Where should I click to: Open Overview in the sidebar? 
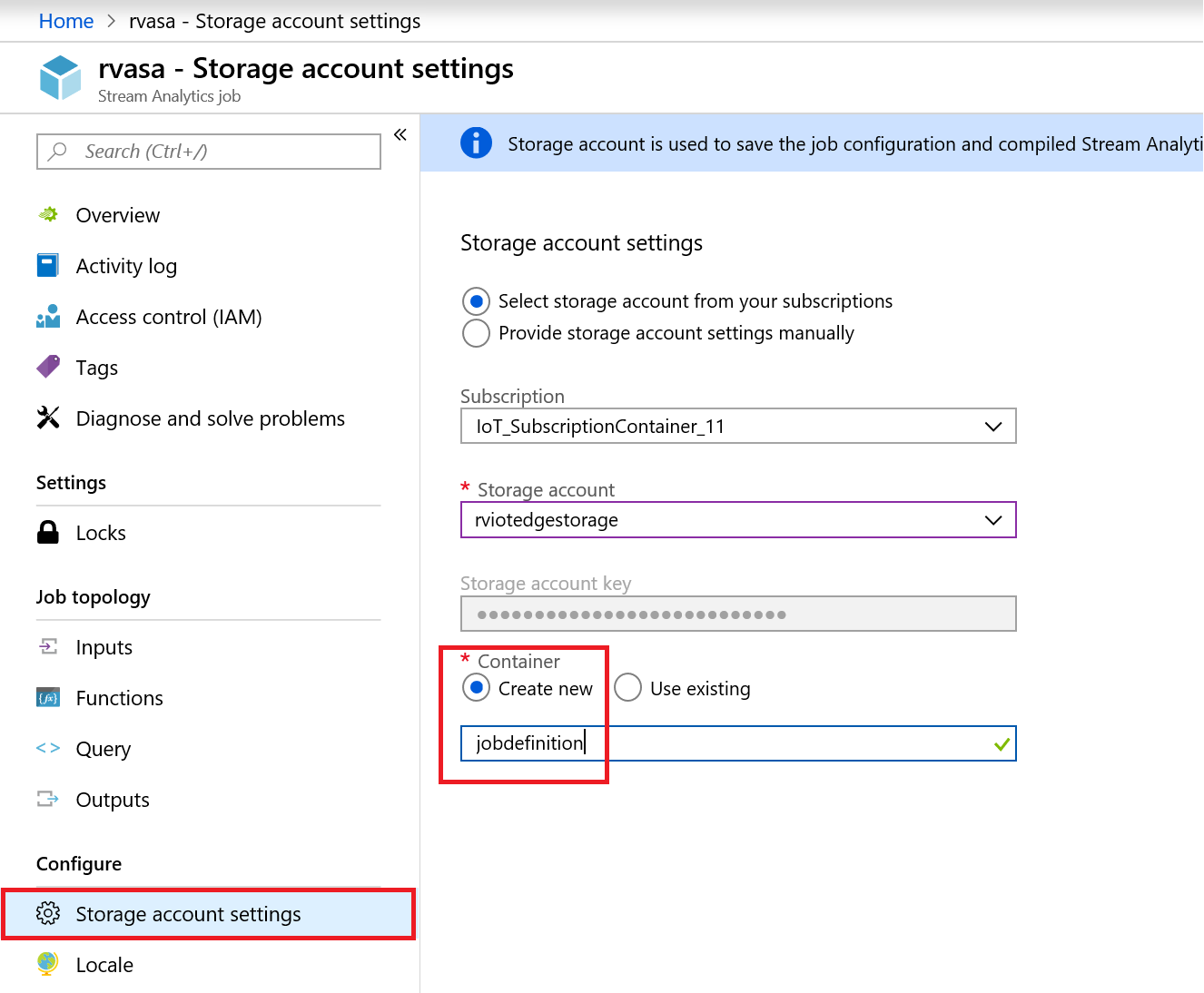click(x=118, y=215)
